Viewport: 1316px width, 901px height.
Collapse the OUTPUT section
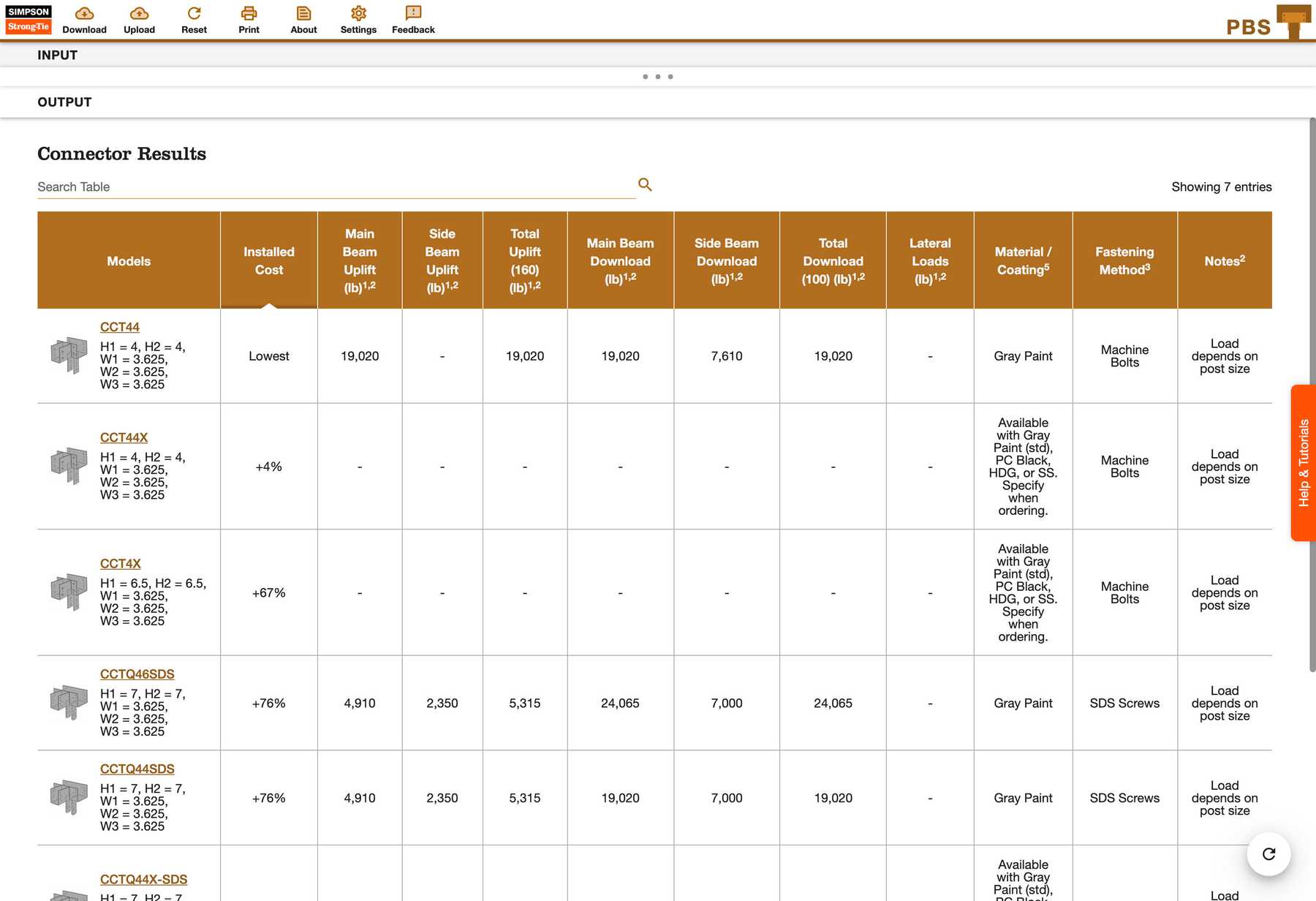pos(64,102)
